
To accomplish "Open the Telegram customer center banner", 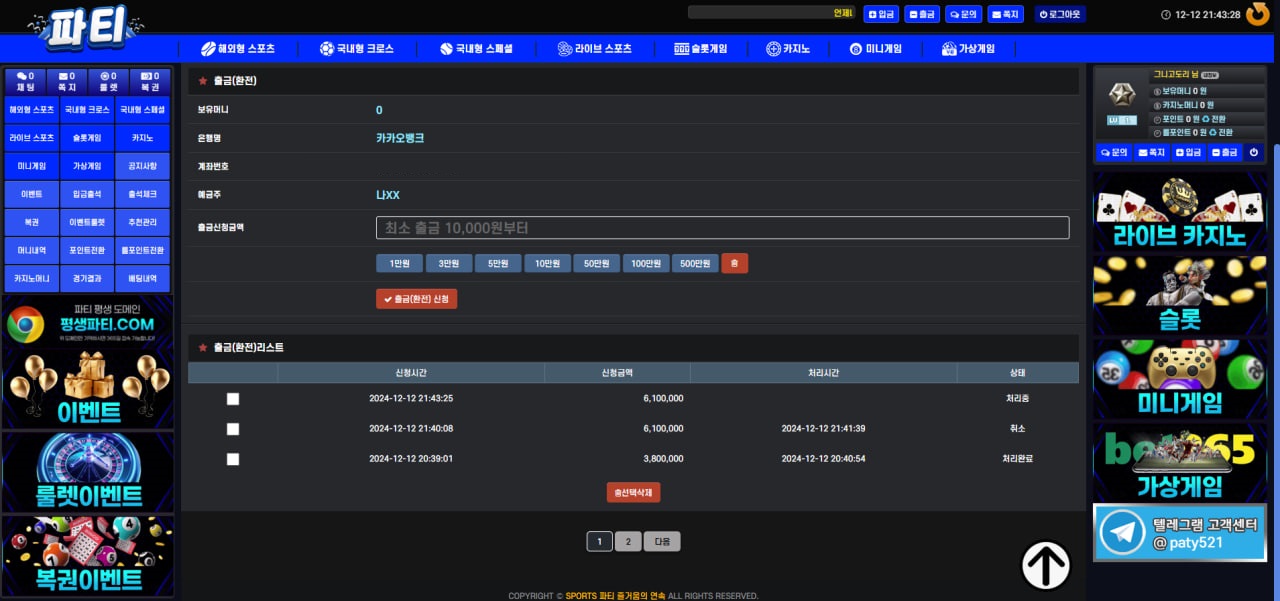I will click(1180, 533).
